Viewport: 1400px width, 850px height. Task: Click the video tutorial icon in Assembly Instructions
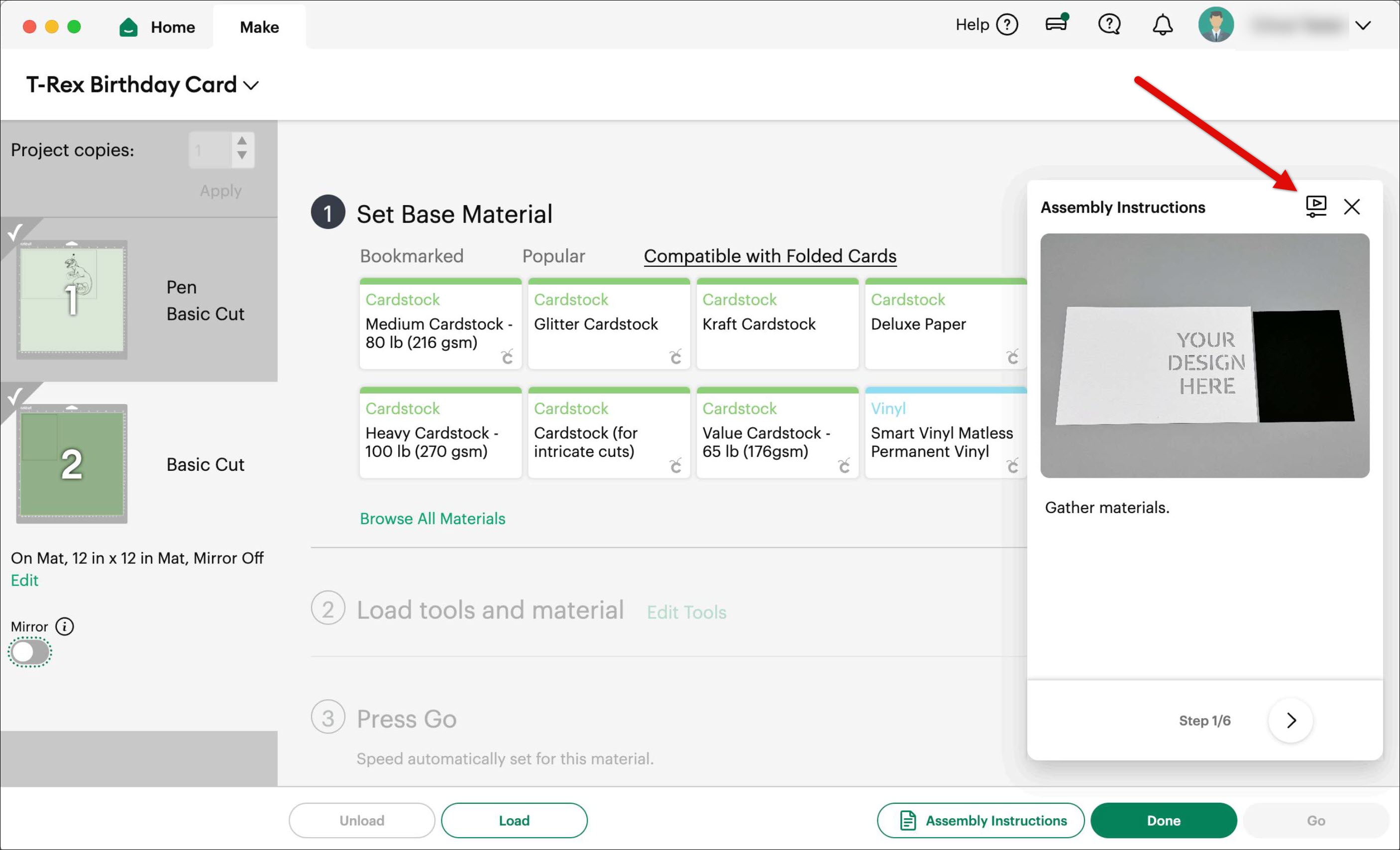point(1315,206)
